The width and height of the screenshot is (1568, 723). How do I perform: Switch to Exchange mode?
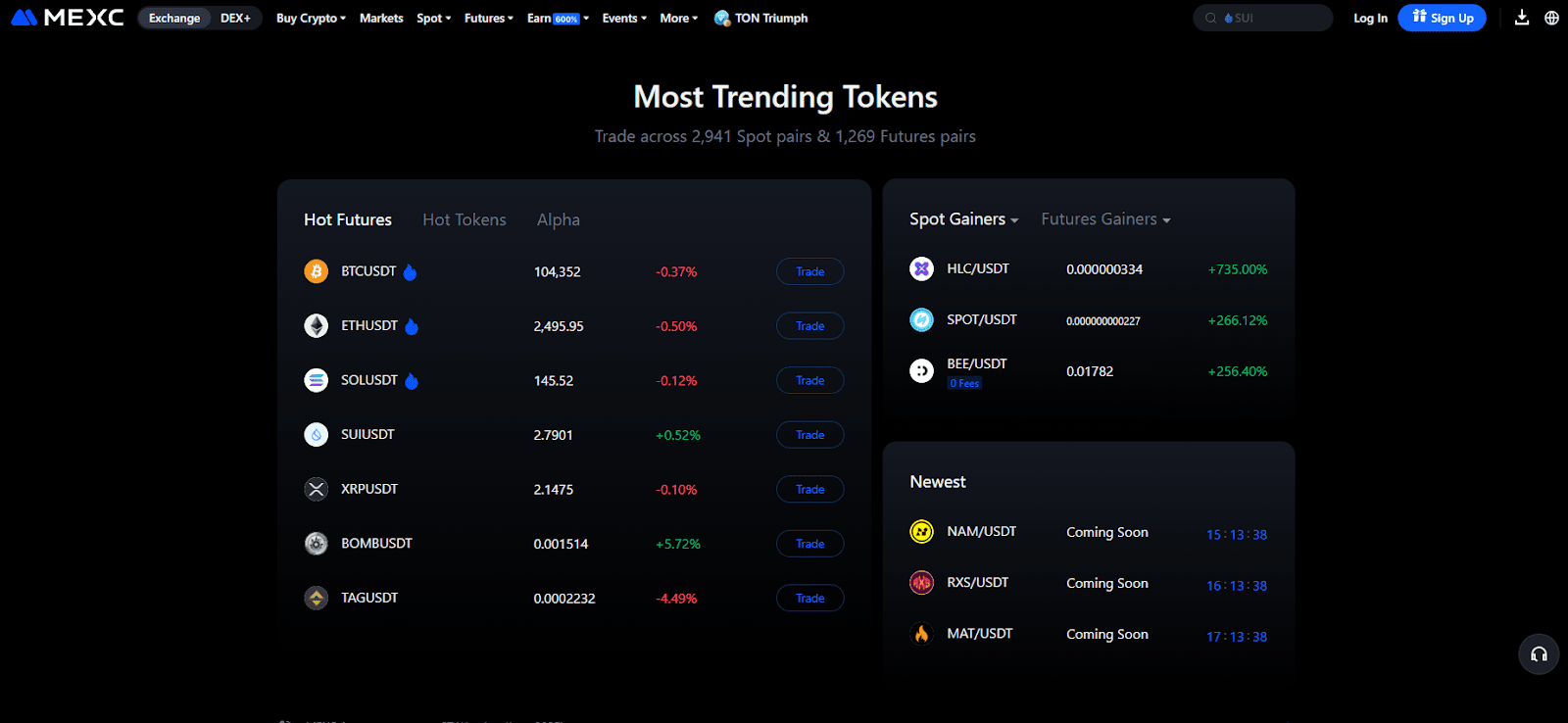(x=174, y=18)
